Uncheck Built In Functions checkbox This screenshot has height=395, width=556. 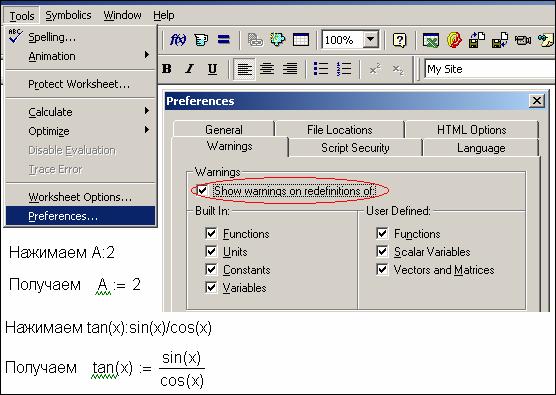[211, 233]
